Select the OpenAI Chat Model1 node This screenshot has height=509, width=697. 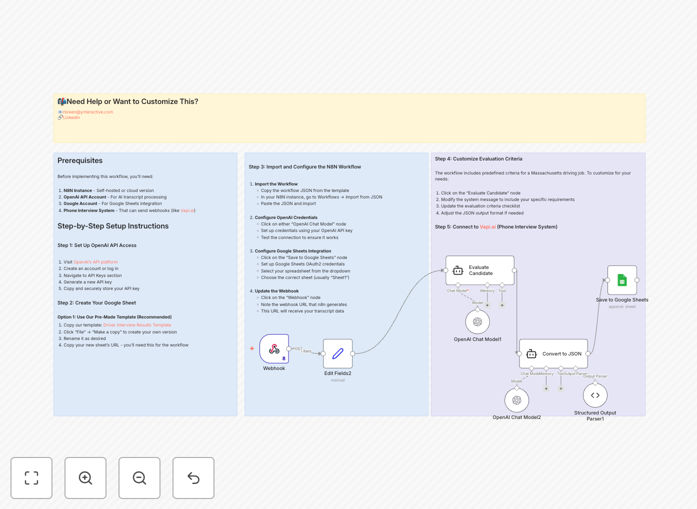(x=477, y=321)
